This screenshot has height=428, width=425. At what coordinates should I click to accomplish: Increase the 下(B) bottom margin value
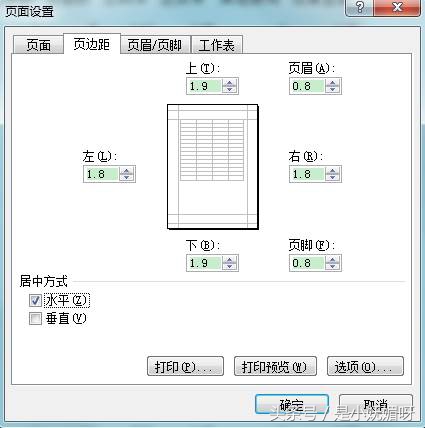[x=230, y=259]
